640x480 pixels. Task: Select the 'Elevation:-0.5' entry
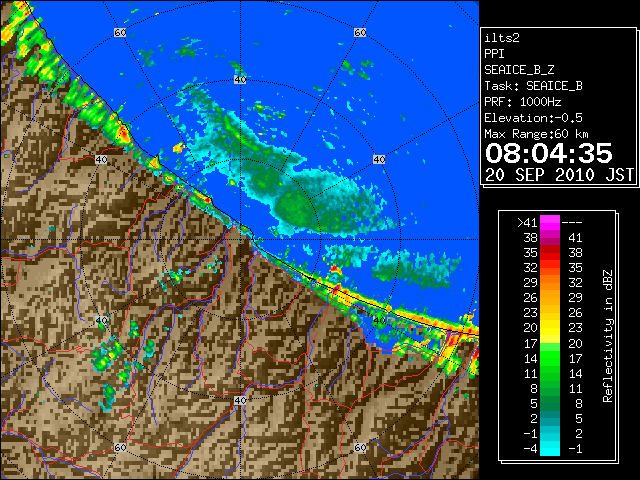point(533,118)
